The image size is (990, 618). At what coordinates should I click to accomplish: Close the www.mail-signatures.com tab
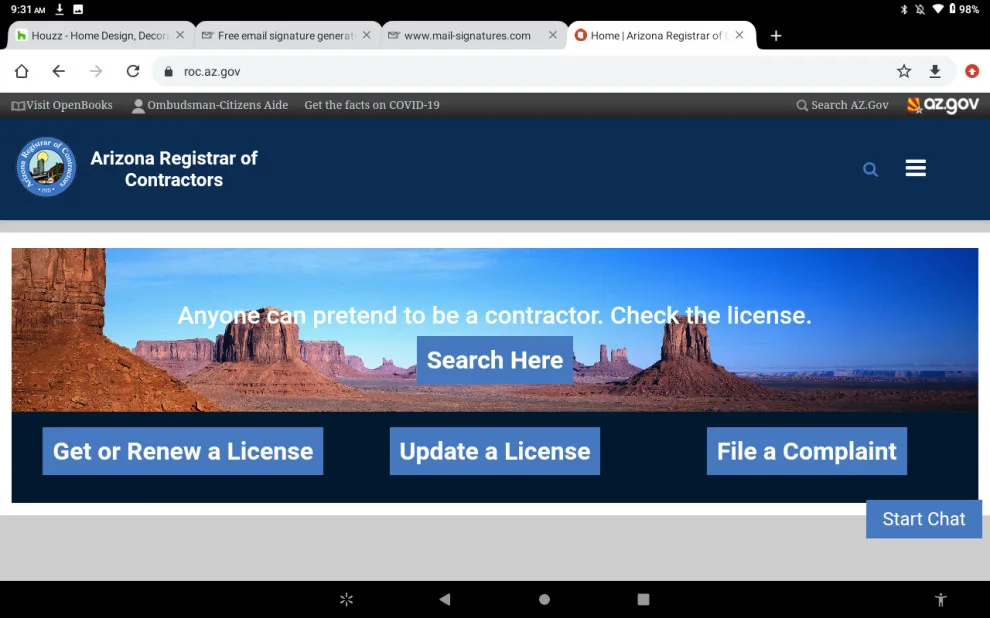point(552,35)
